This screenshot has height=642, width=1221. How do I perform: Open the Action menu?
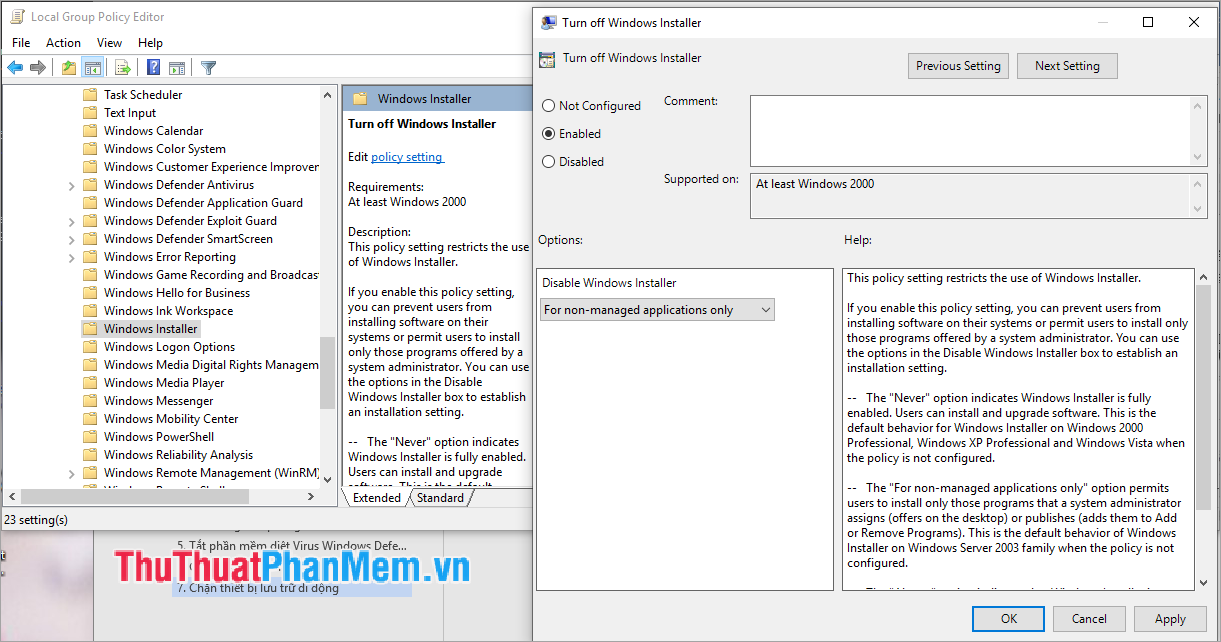(63, 42)
